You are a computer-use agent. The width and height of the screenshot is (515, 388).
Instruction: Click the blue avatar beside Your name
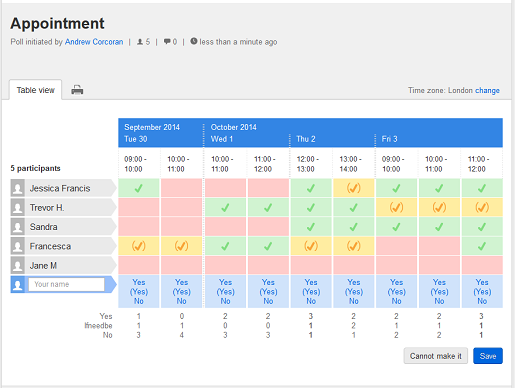point(17,285)
